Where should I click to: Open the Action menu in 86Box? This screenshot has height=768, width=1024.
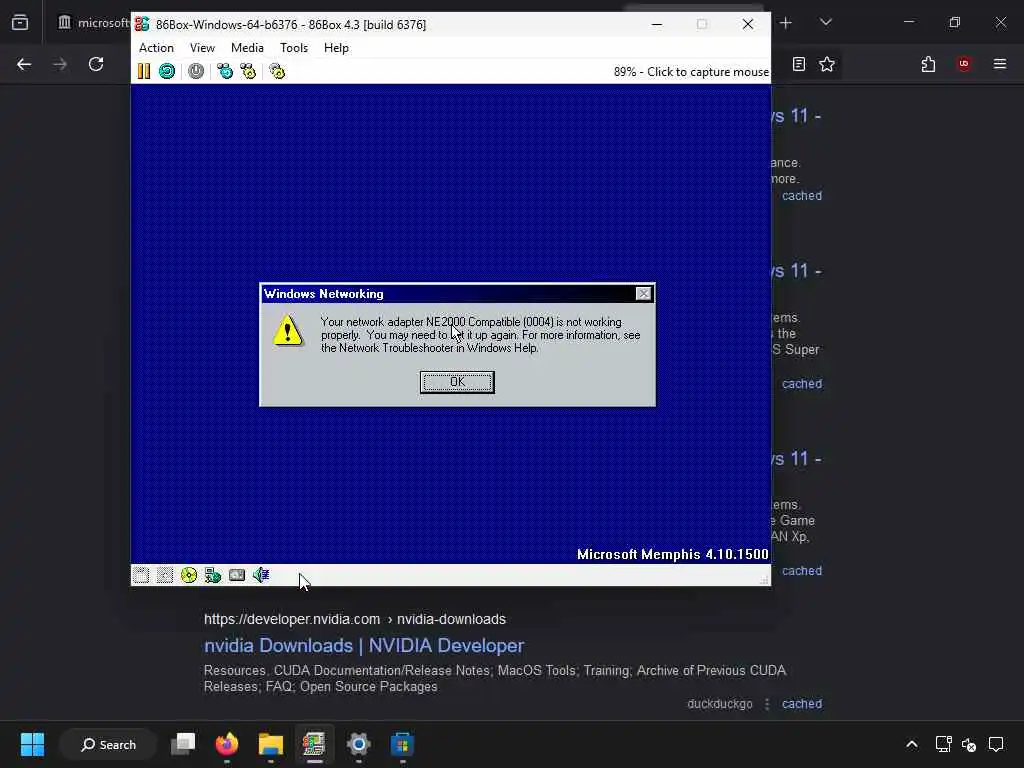click(x=156, y=48)
